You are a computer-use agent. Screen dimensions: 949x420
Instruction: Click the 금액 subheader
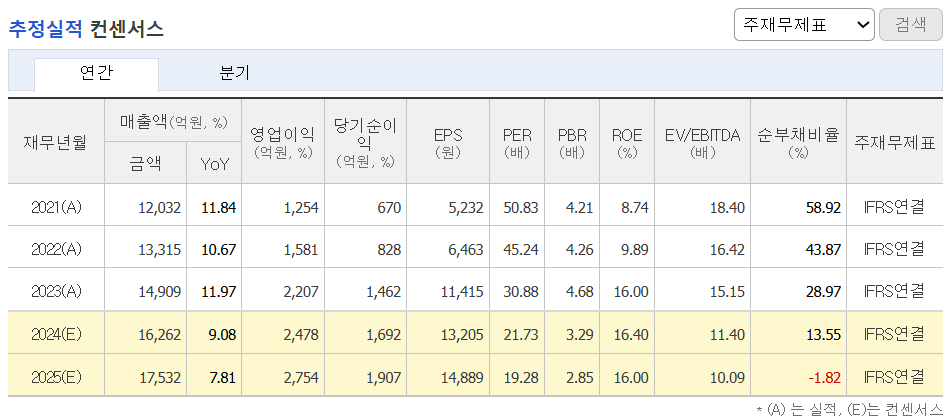(x=145, y=163)
